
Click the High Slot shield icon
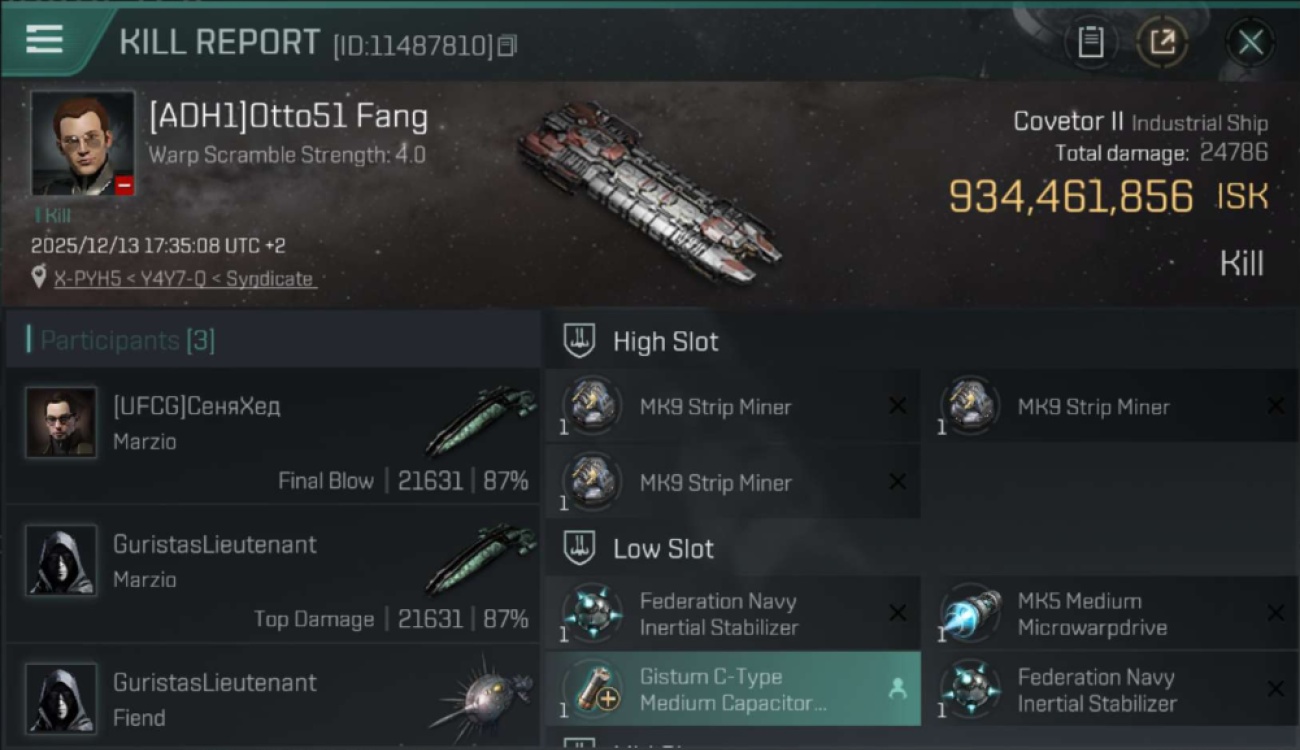pyautogui.click(x=580, y=341)
